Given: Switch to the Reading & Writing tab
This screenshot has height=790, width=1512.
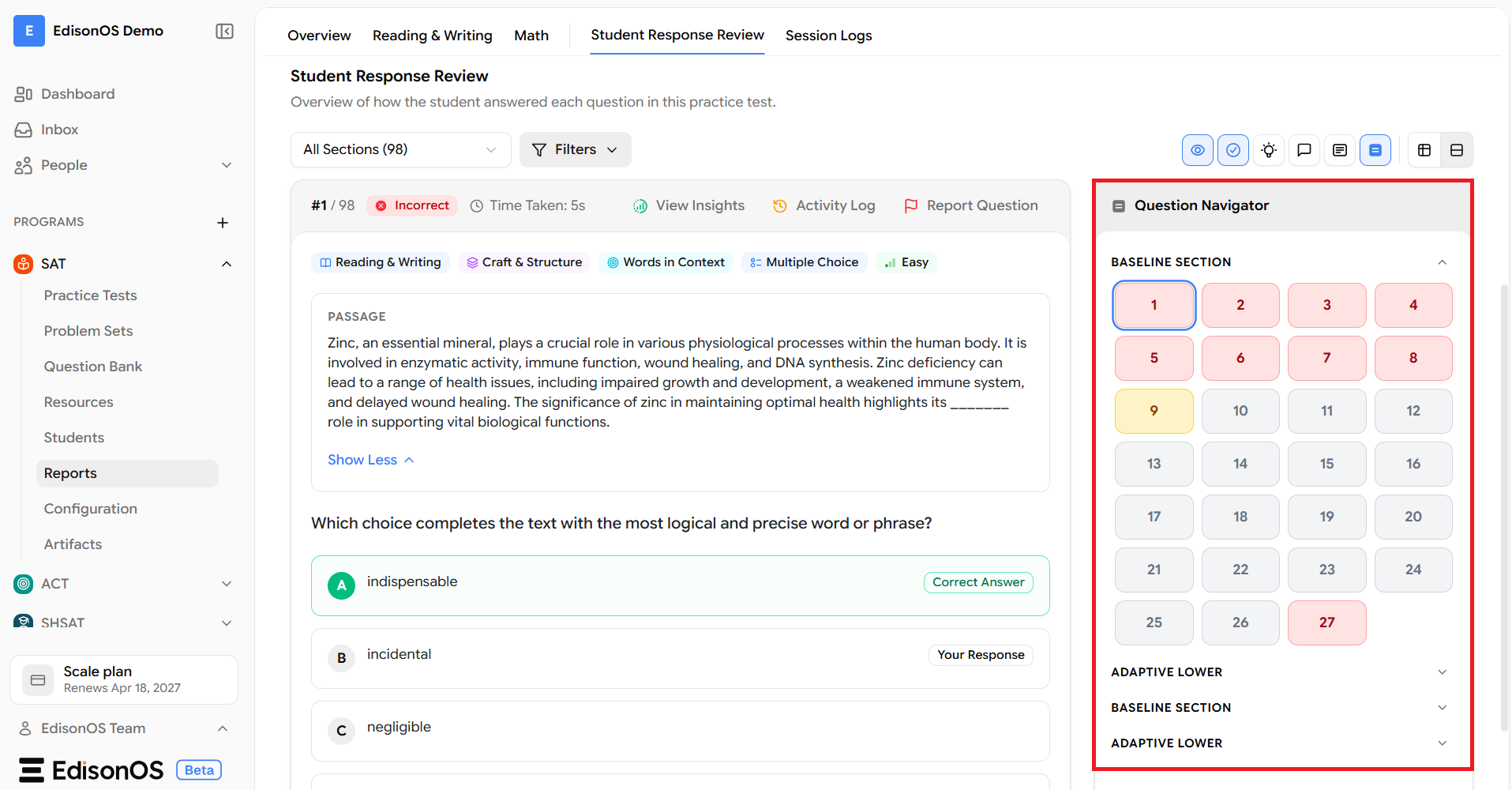Looking at the screenshot, I should click(432, 36).
